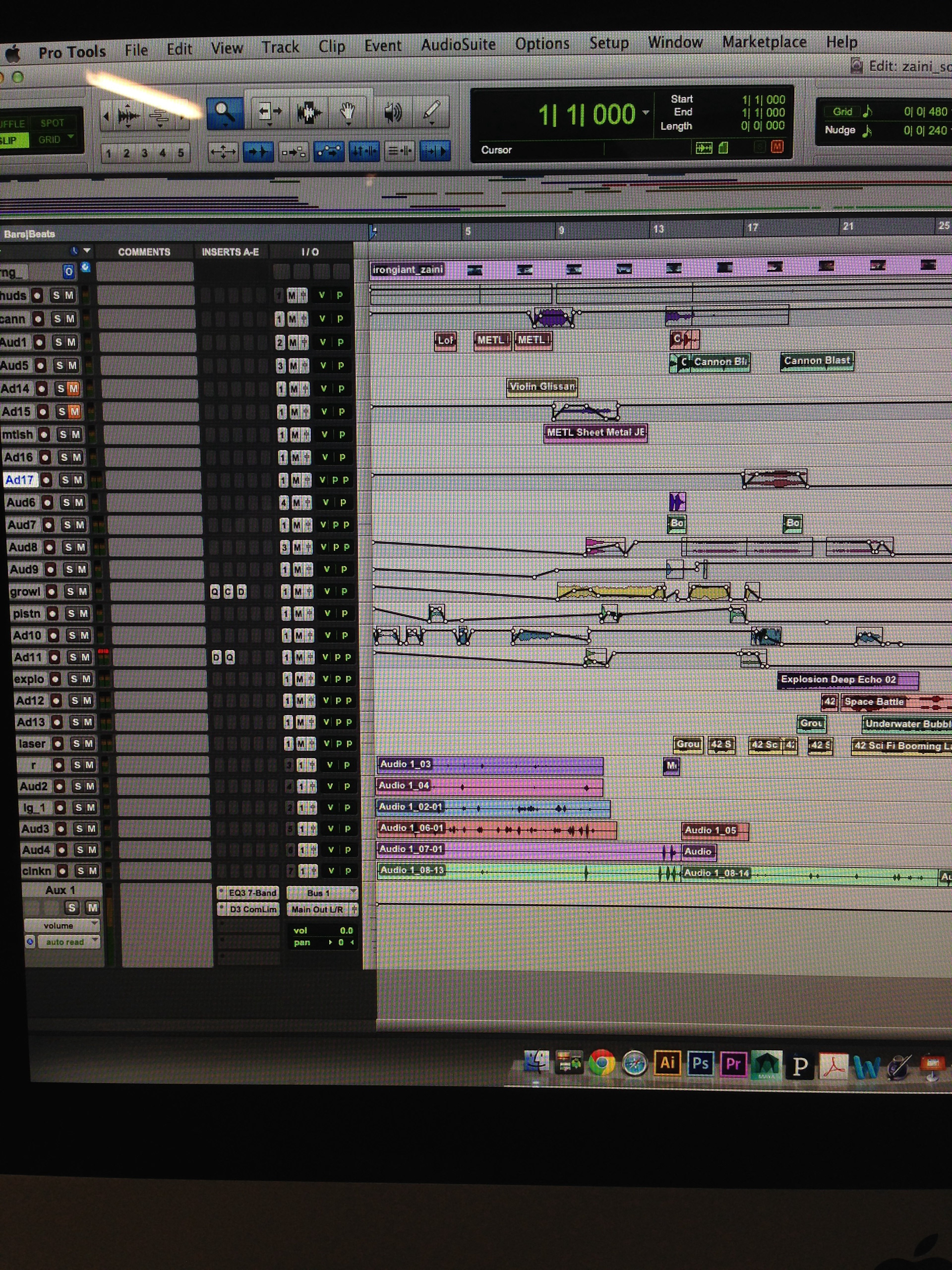Select zoom preset 1
This screenshot has height=1270, width=952.
109,153
